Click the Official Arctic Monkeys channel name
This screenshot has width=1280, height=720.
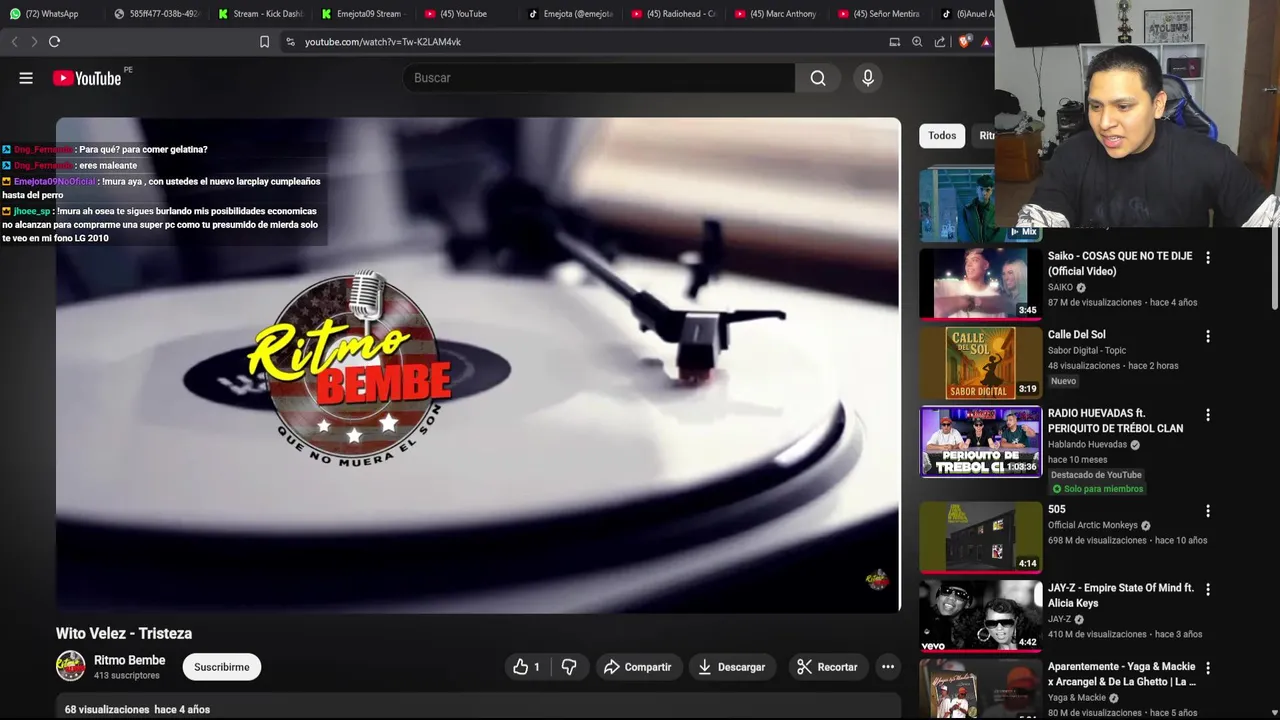pyautogui.click(x=1093, y=525)
